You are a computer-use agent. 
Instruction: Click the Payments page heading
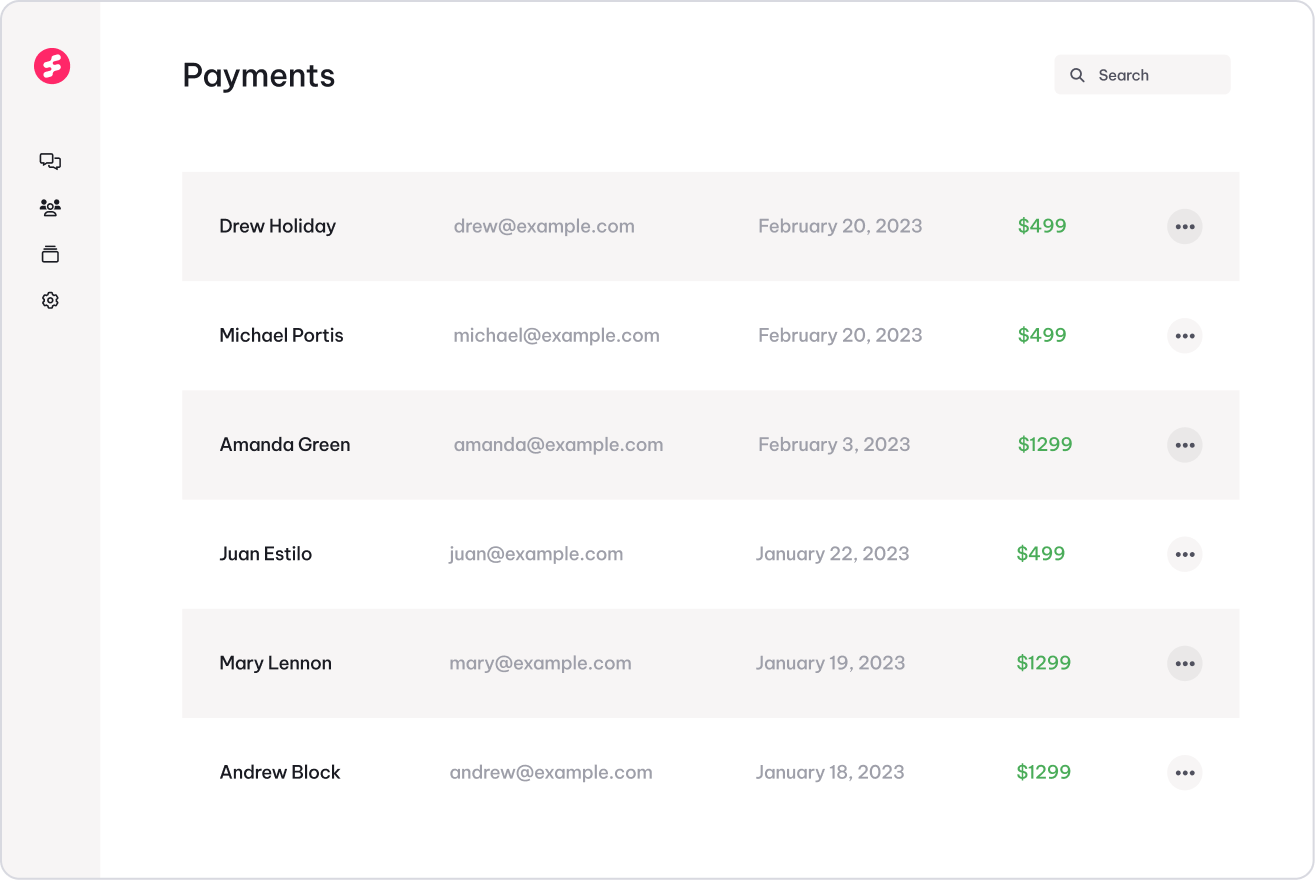click(259, 76)
